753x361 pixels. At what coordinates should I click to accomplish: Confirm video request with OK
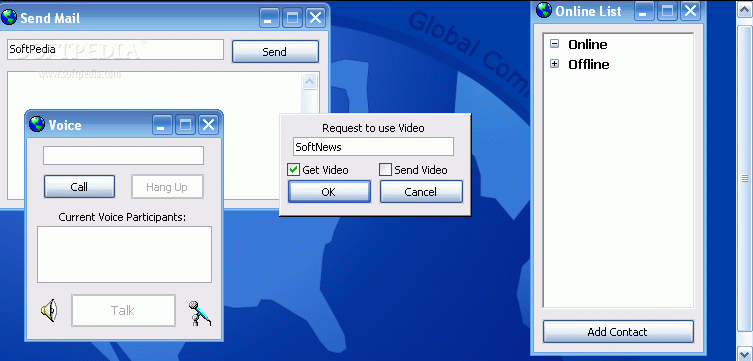tap(329, 192)
